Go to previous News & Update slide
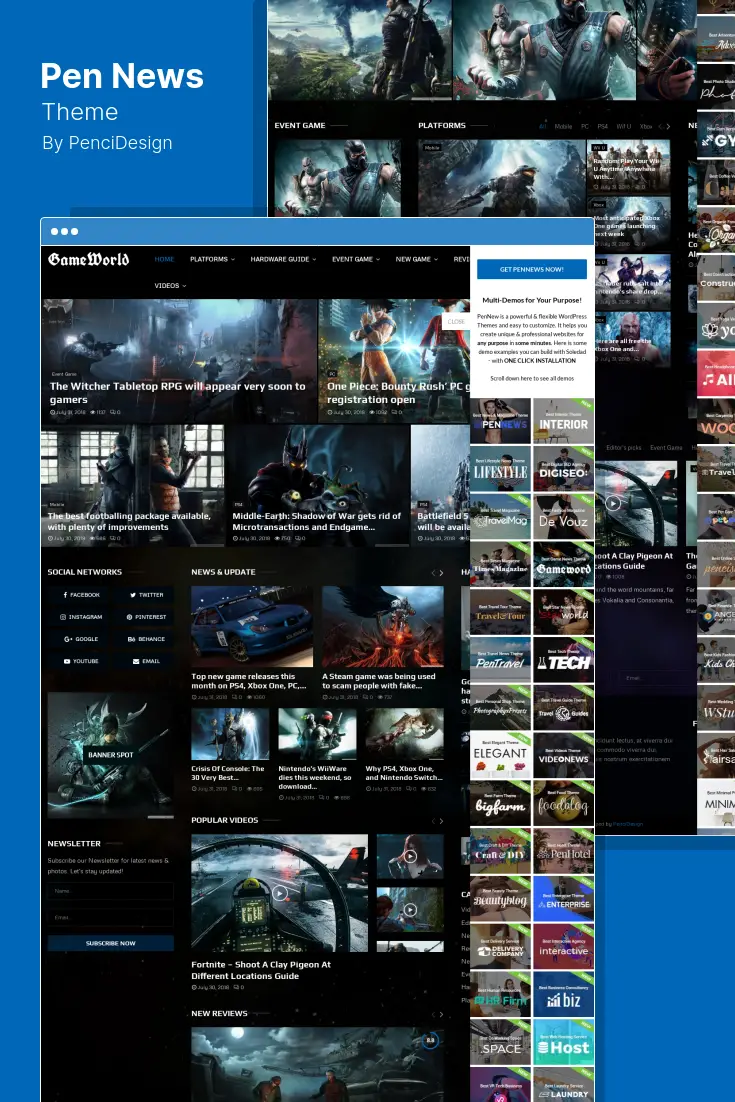 pos(433,573)
